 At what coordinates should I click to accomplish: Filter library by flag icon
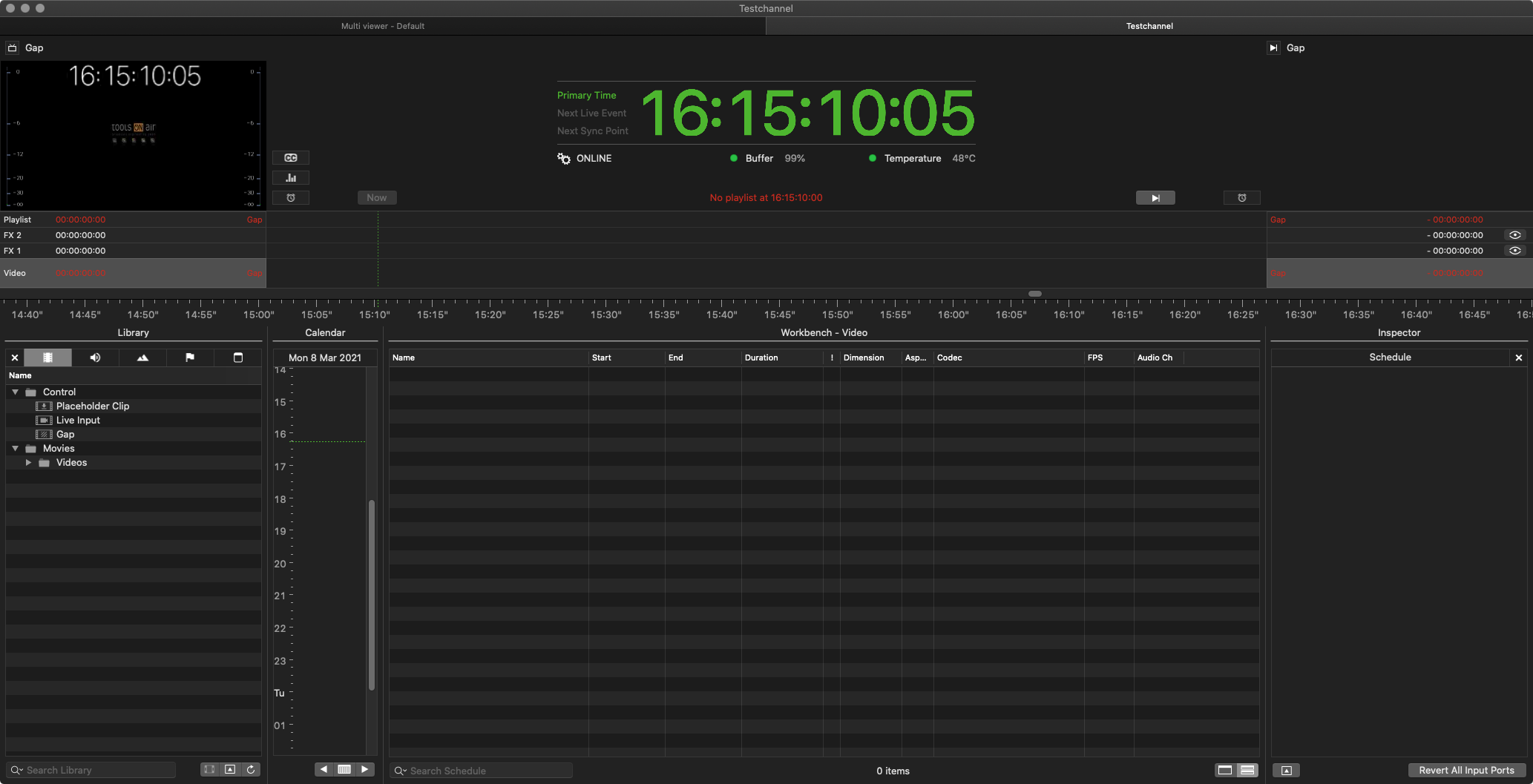pyautogui.click(x=190, y=358)
